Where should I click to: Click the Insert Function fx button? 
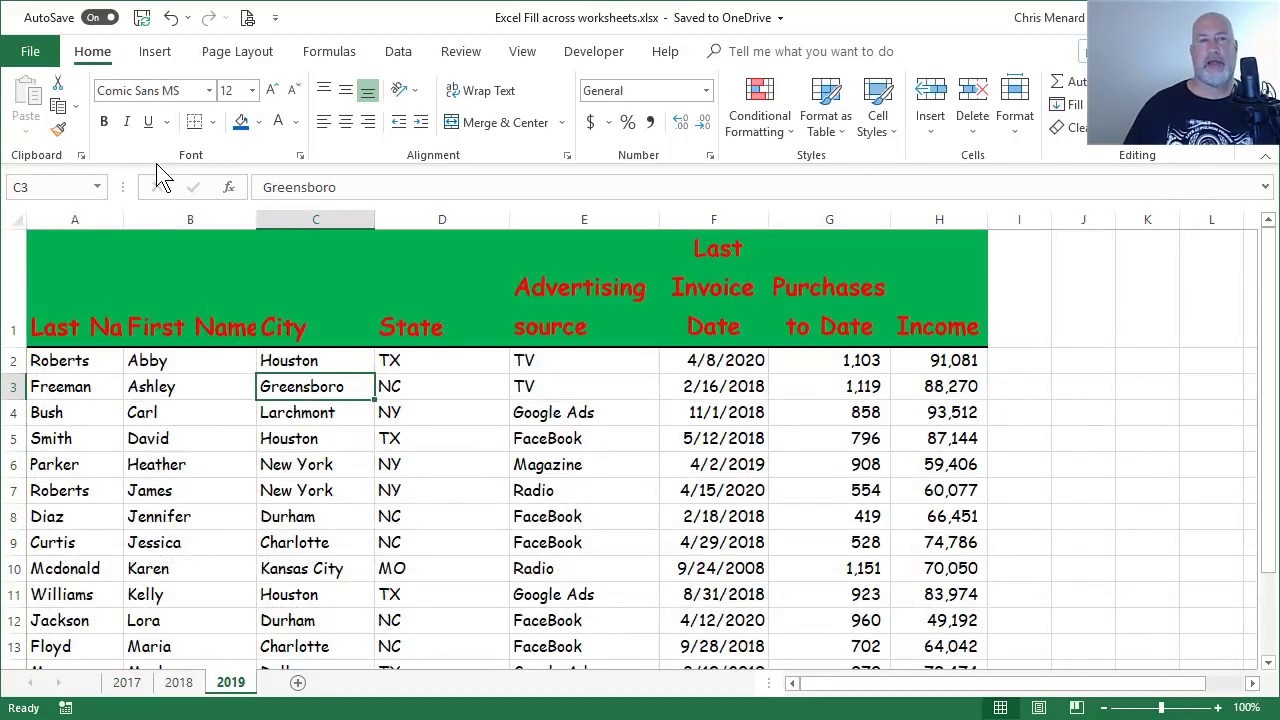(x=228, y=187)
